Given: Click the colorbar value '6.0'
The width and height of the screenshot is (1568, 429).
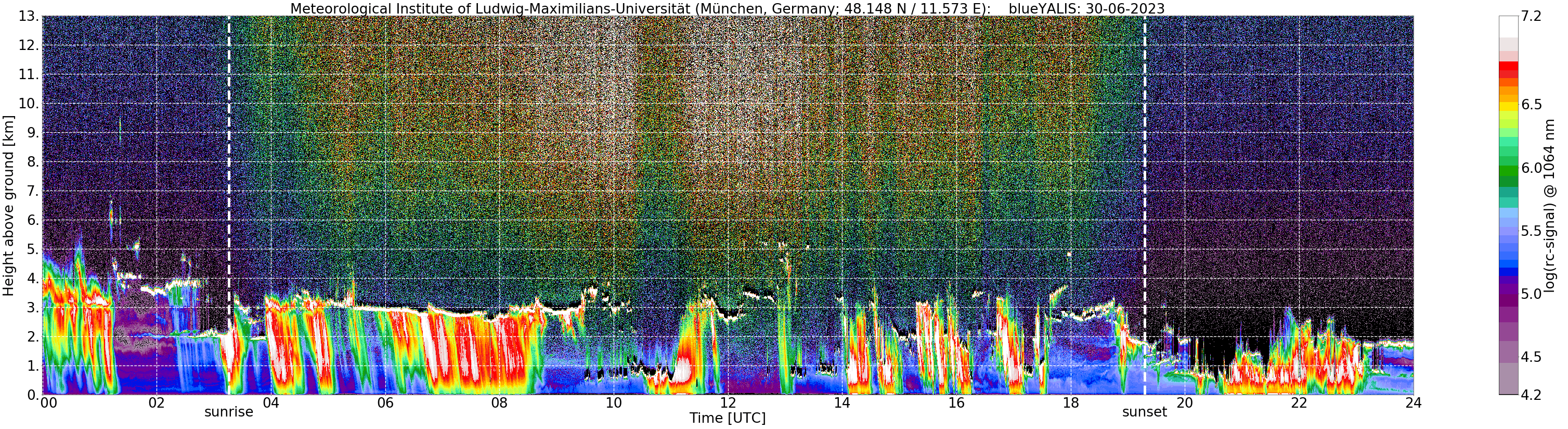Looking at the screenshot, I should 1531,168.
